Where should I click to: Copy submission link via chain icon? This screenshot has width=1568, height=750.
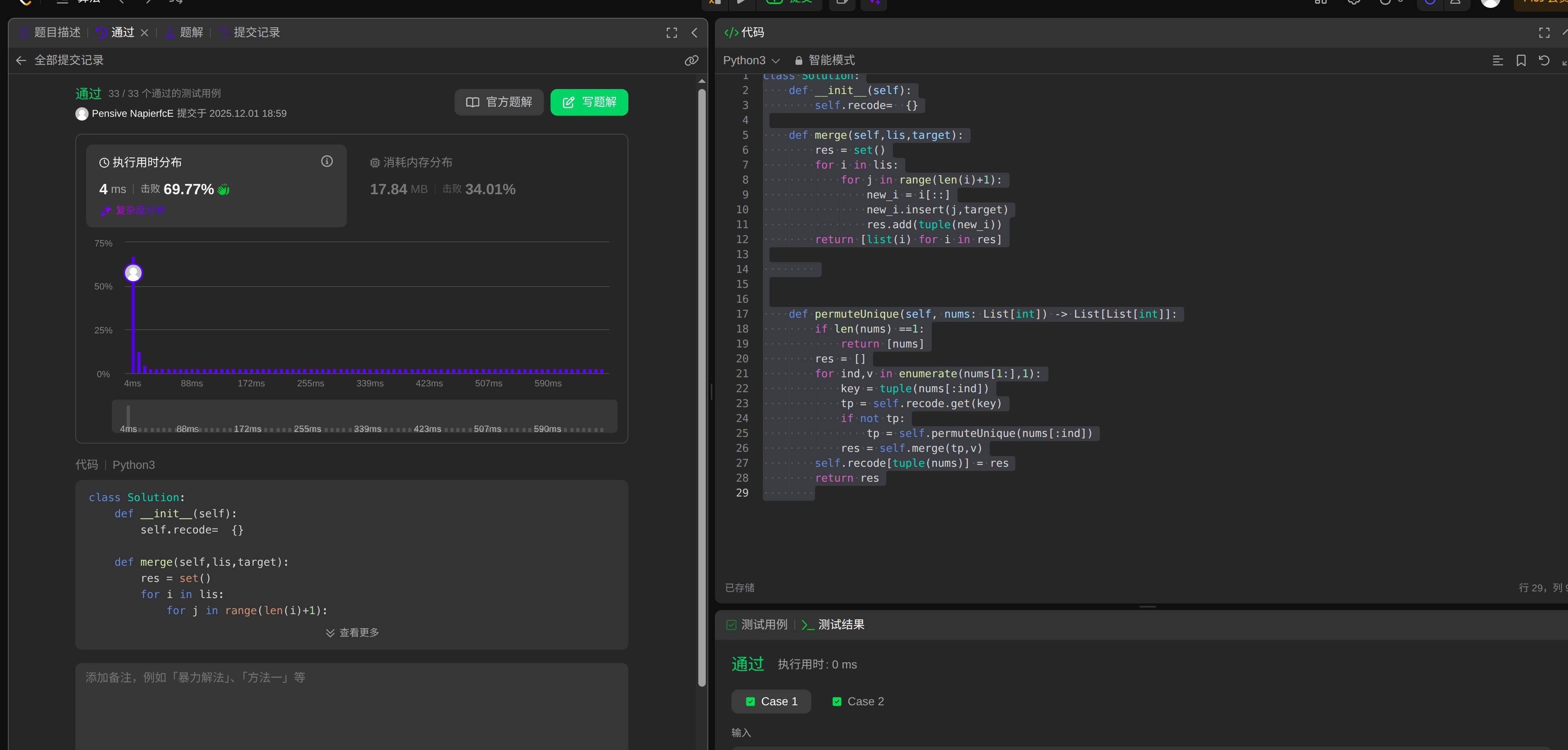[x=691, y=60]
